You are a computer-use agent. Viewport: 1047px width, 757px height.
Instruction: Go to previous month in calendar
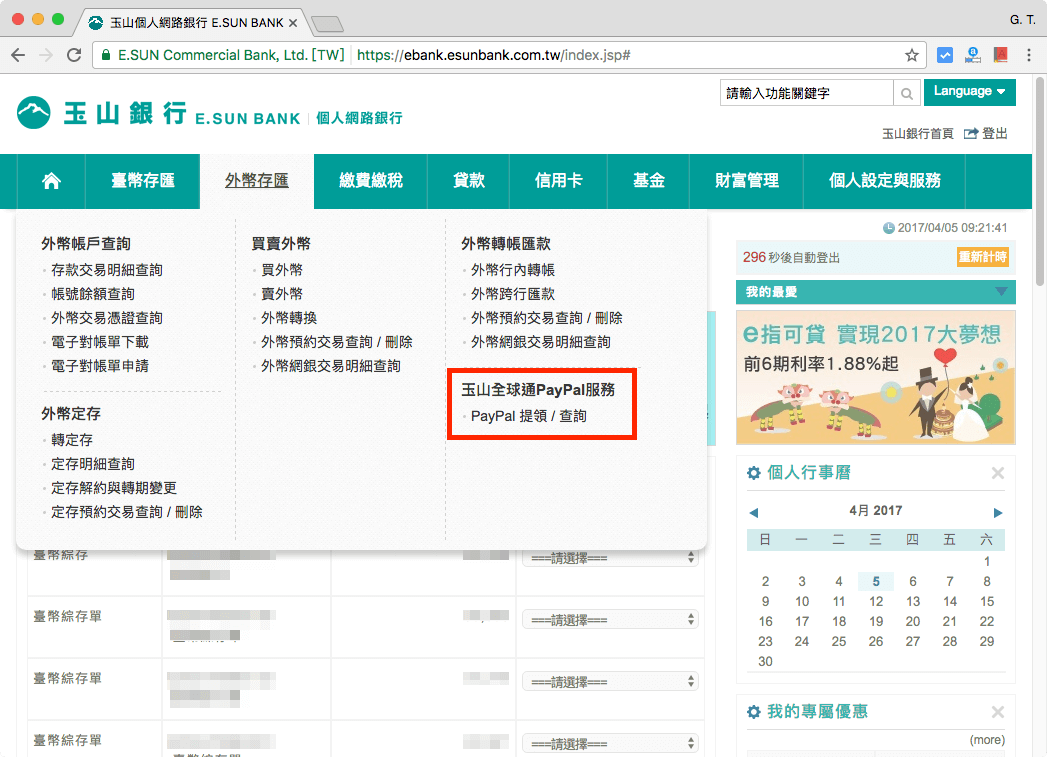754,512
